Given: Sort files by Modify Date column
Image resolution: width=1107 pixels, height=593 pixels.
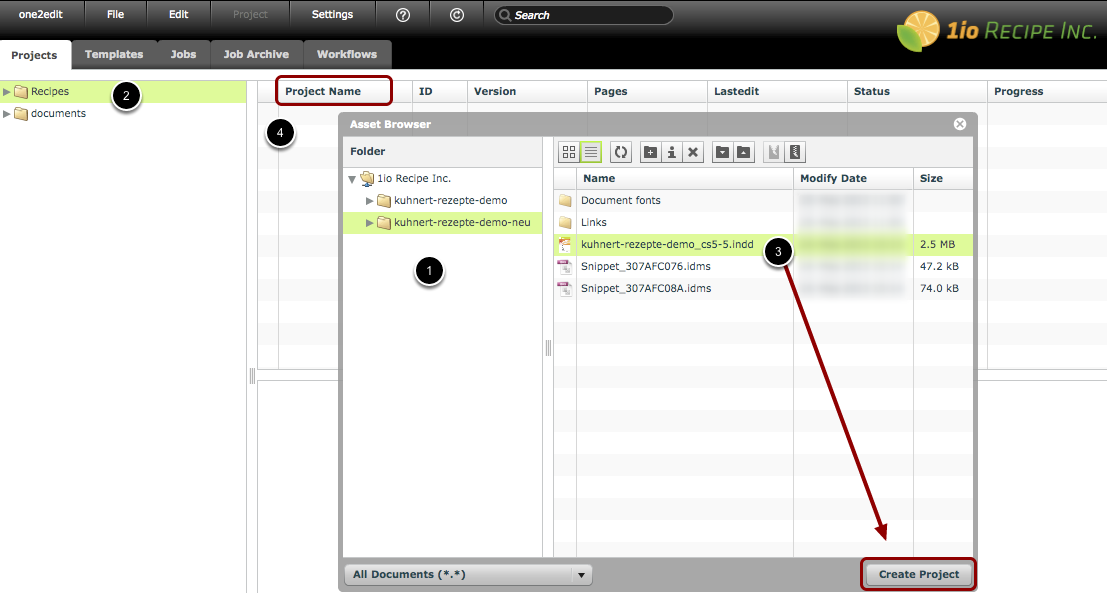Looking at the screenshot, I should 854,179.
